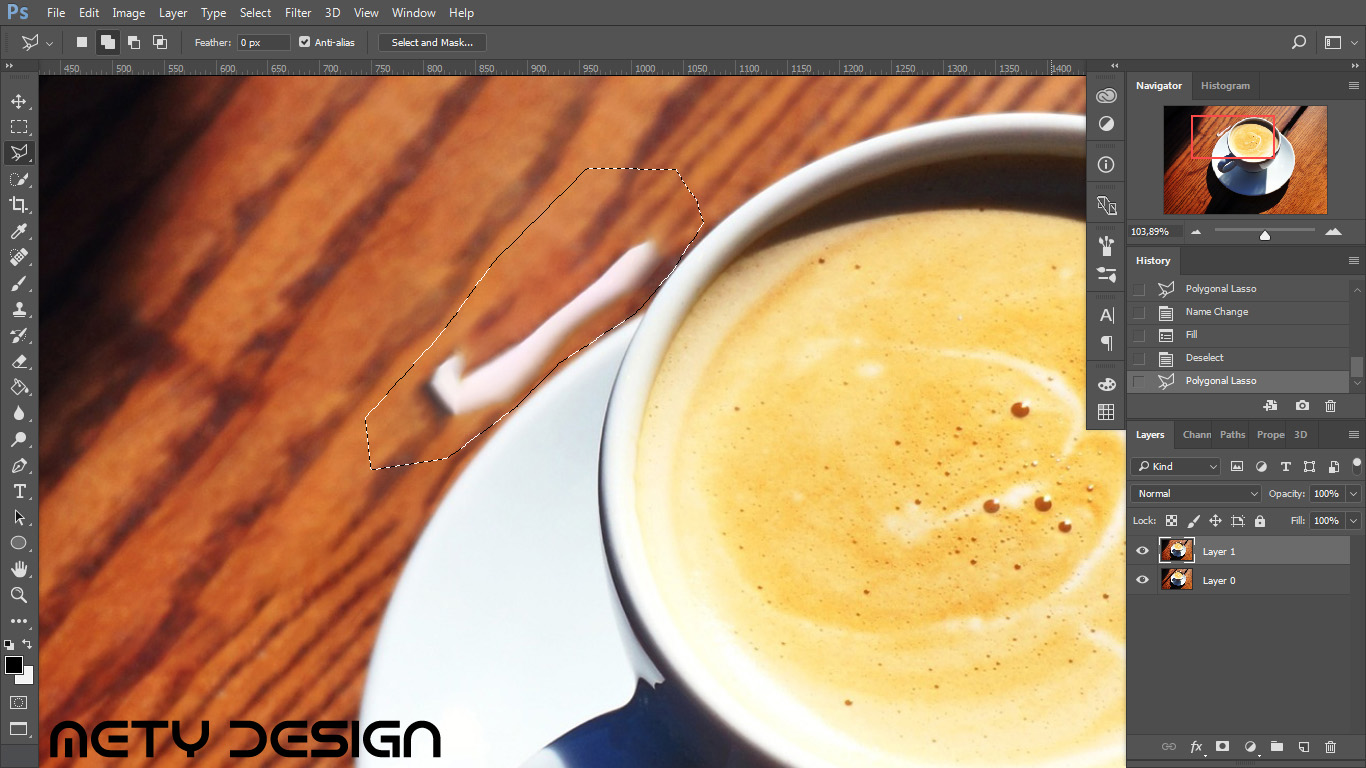Open the Swatches grid panel icon
The image size is (1366, 768).
tap(1106, 412)
